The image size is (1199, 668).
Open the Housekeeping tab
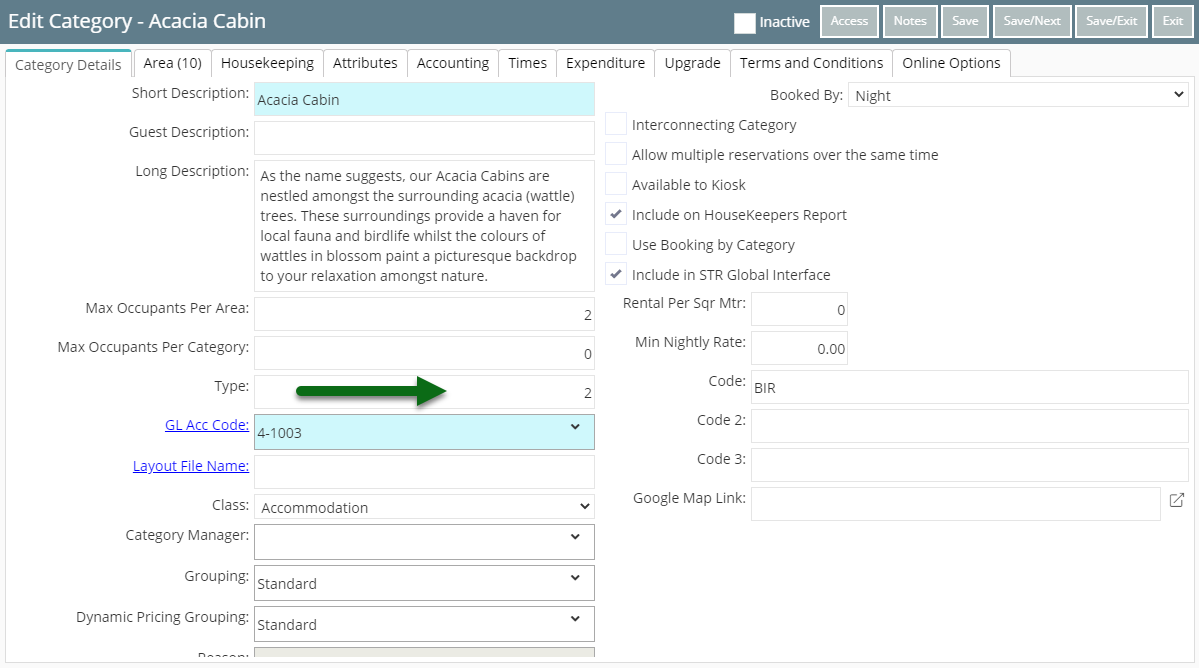267,63
